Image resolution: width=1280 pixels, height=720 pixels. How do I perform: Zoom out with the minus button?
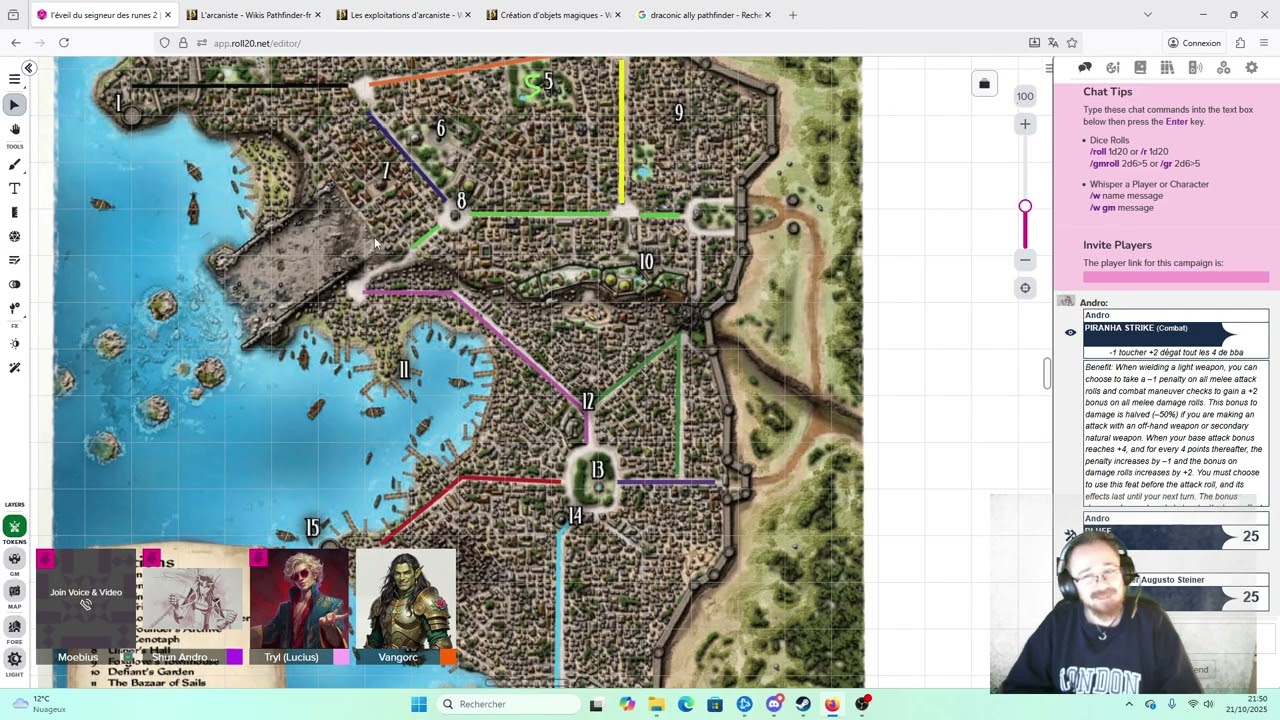pos(1025,260)
